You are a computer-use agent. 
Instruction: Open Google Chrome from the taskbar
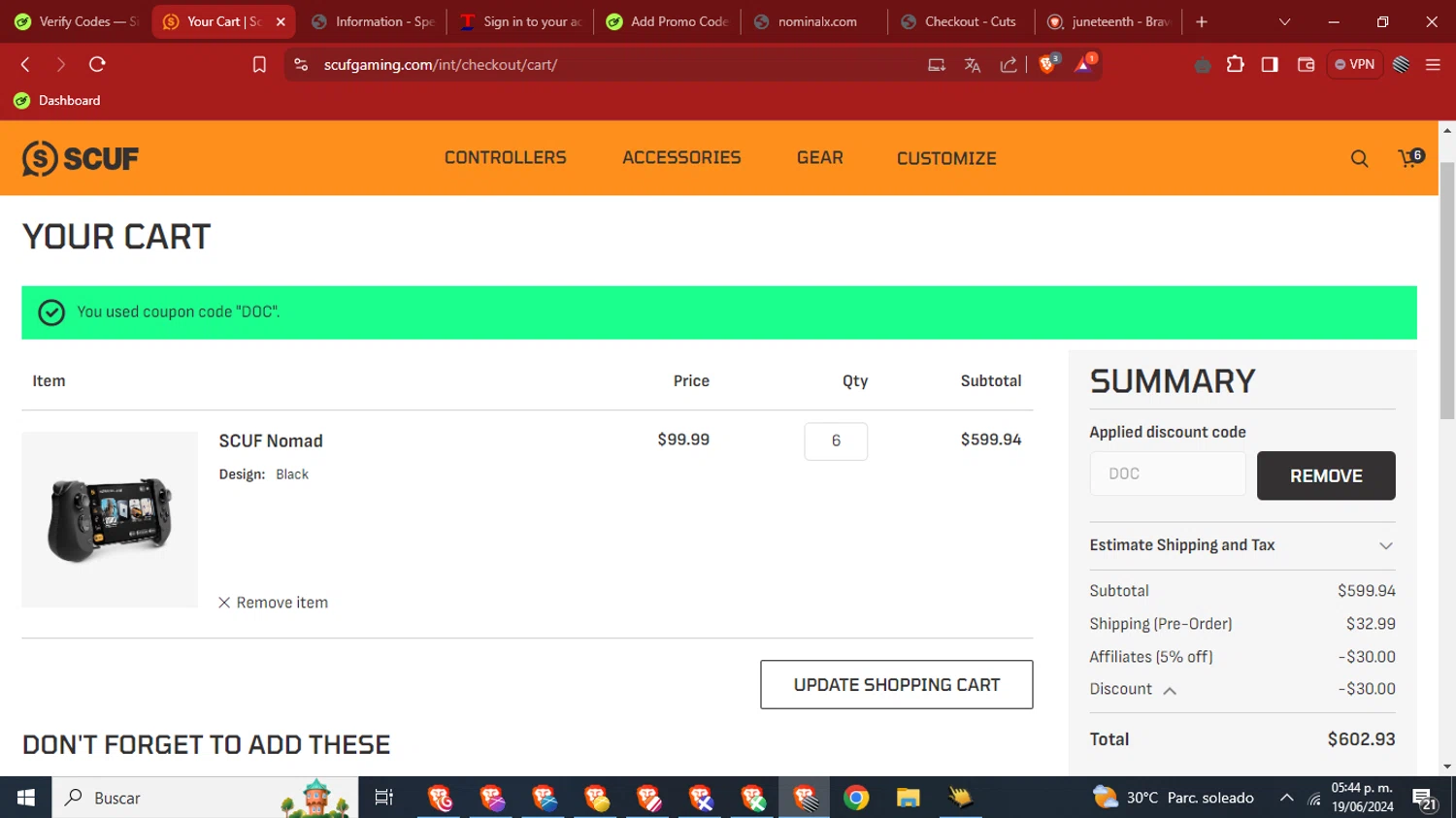click(x=856, y=798)
